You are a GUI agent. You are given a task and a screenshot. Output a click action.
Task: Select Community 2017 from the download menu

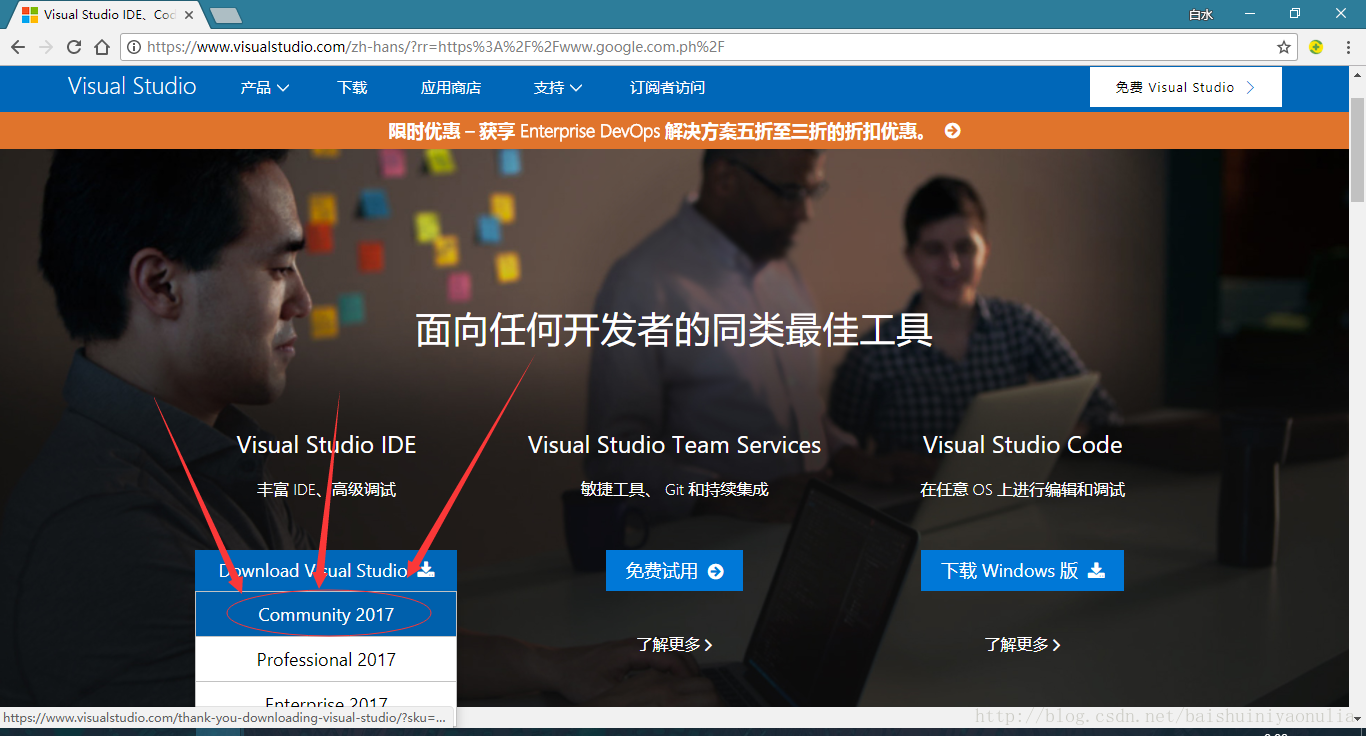pos(326,614)
